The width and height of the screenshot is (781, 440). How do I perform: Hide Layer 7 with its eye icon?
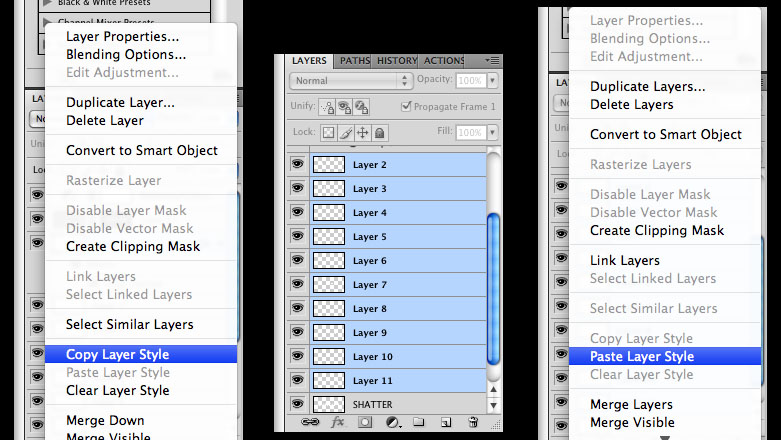[298, 284]
